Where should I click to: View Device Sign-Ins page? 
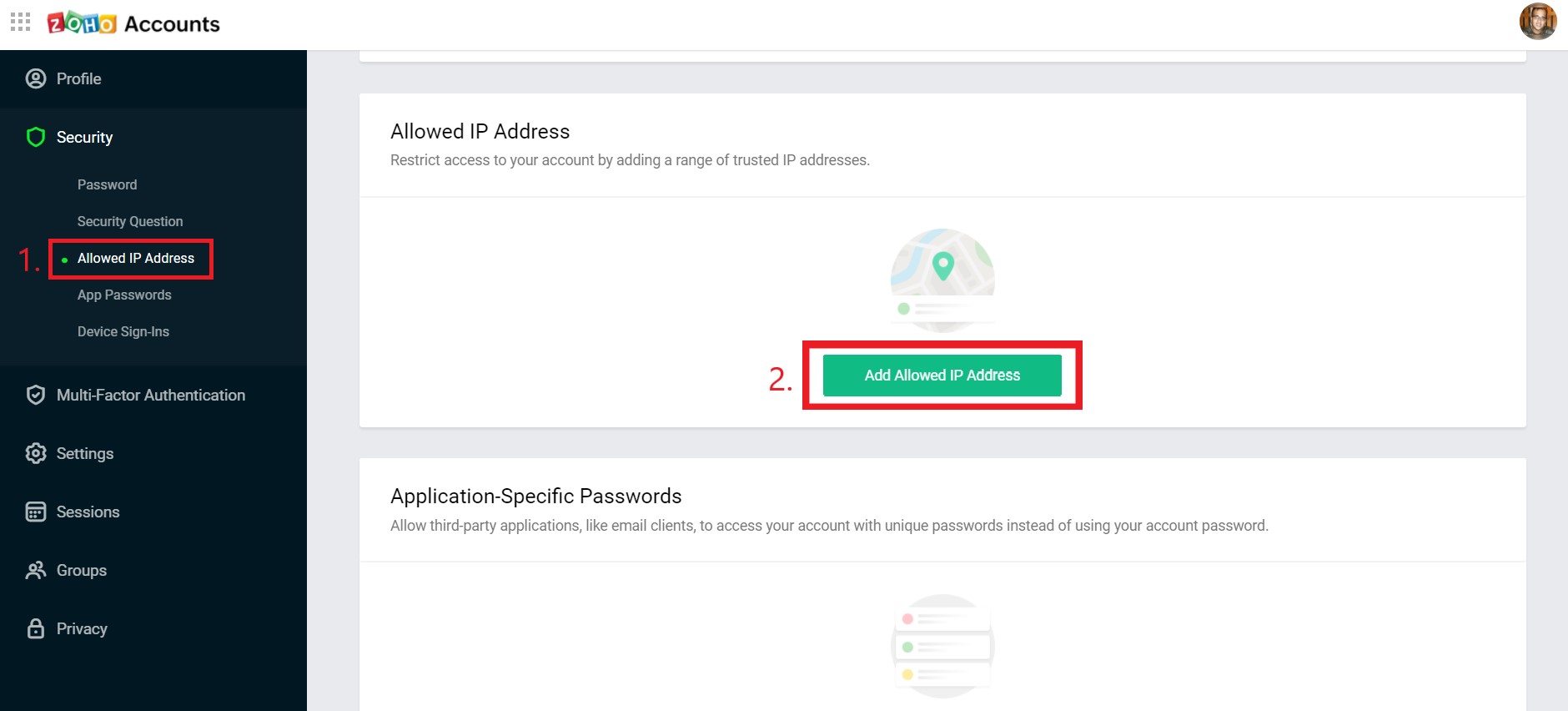pyautogui.click(x=123, y=331)
